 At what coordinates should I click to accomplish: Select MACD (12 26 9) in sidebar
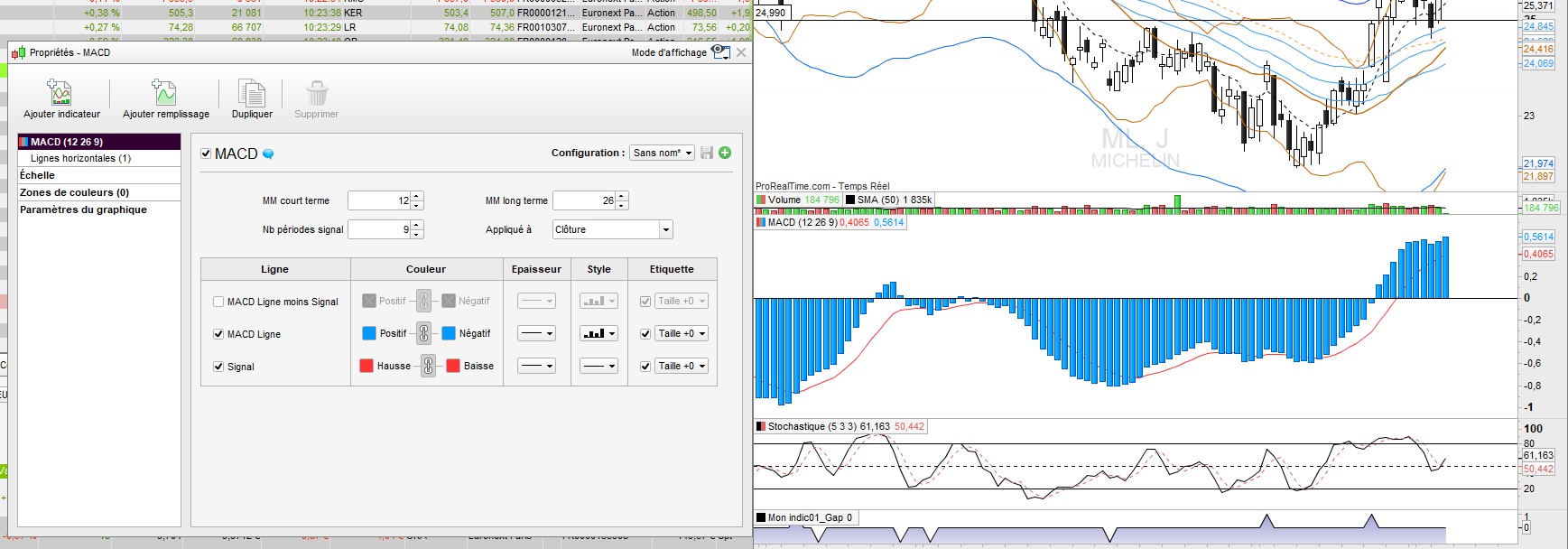pyautogui.click(x=99, y=142)
